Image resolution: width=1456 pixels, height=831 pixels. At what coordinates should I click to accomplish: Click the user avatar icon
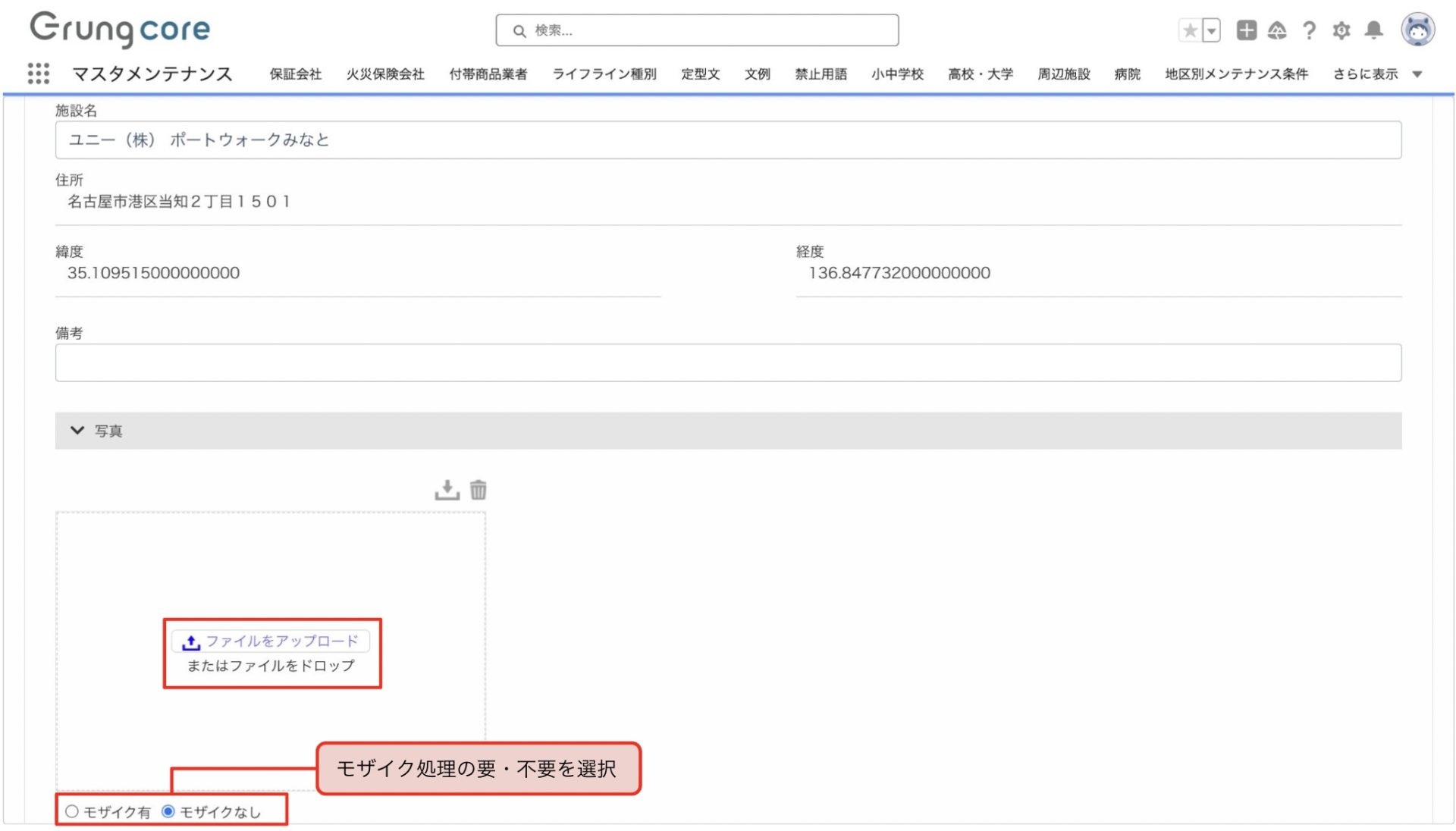click(1417, 30)
